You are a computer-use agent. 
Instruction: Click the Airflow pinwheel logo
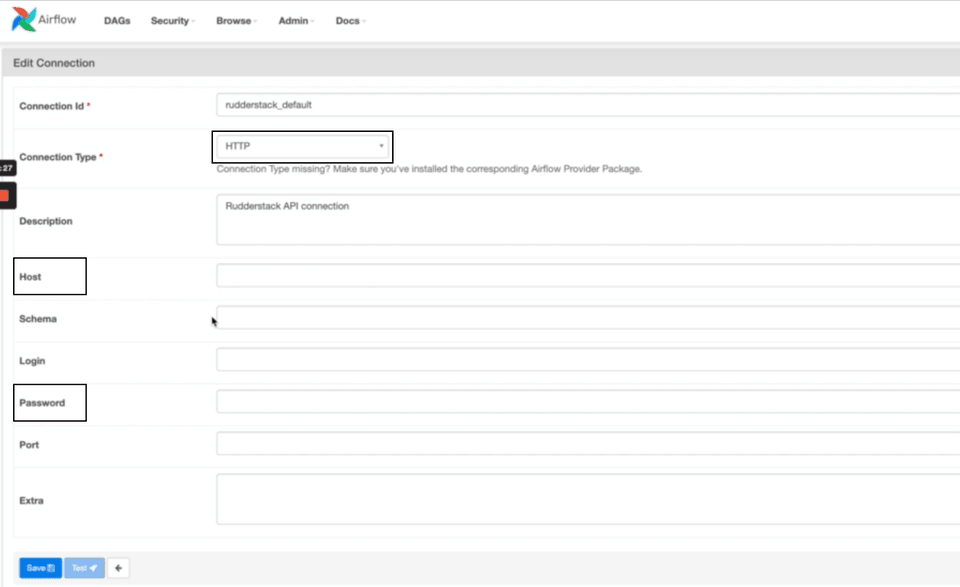24,20
